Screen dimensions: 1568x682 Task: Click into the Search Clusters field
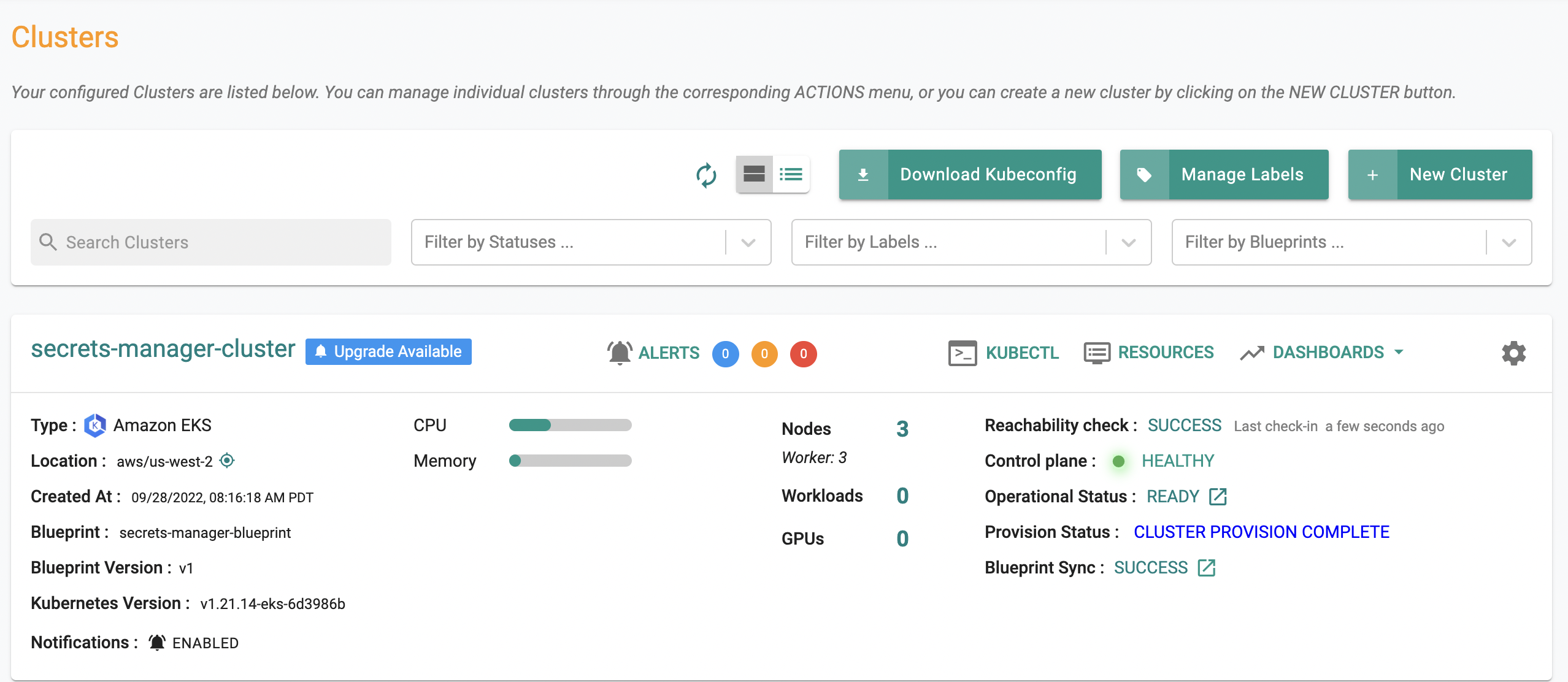[211, 242]
